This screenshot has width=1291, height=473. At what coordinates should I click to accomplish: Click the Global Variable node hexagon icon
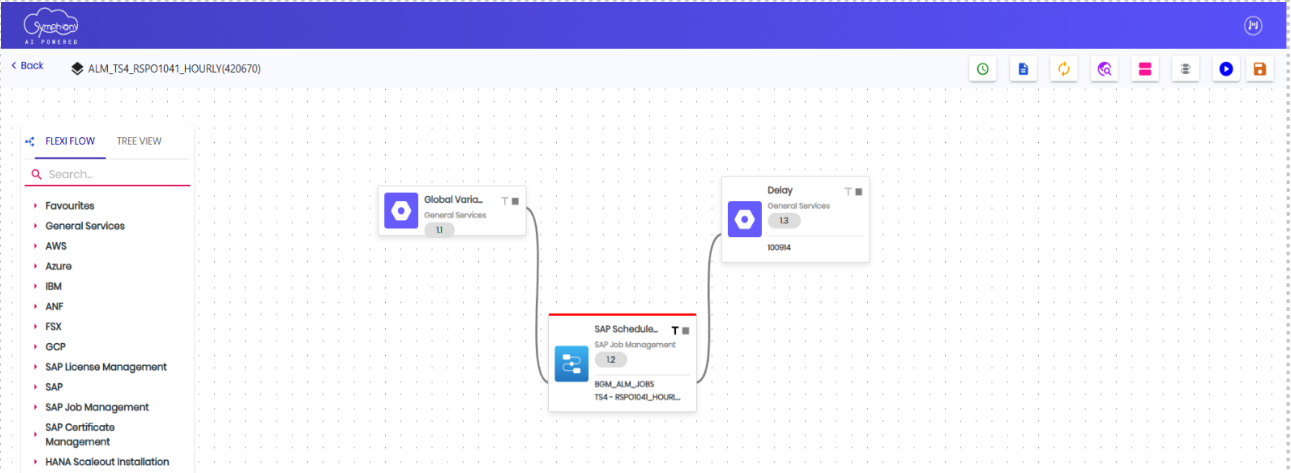click(401, 211)
